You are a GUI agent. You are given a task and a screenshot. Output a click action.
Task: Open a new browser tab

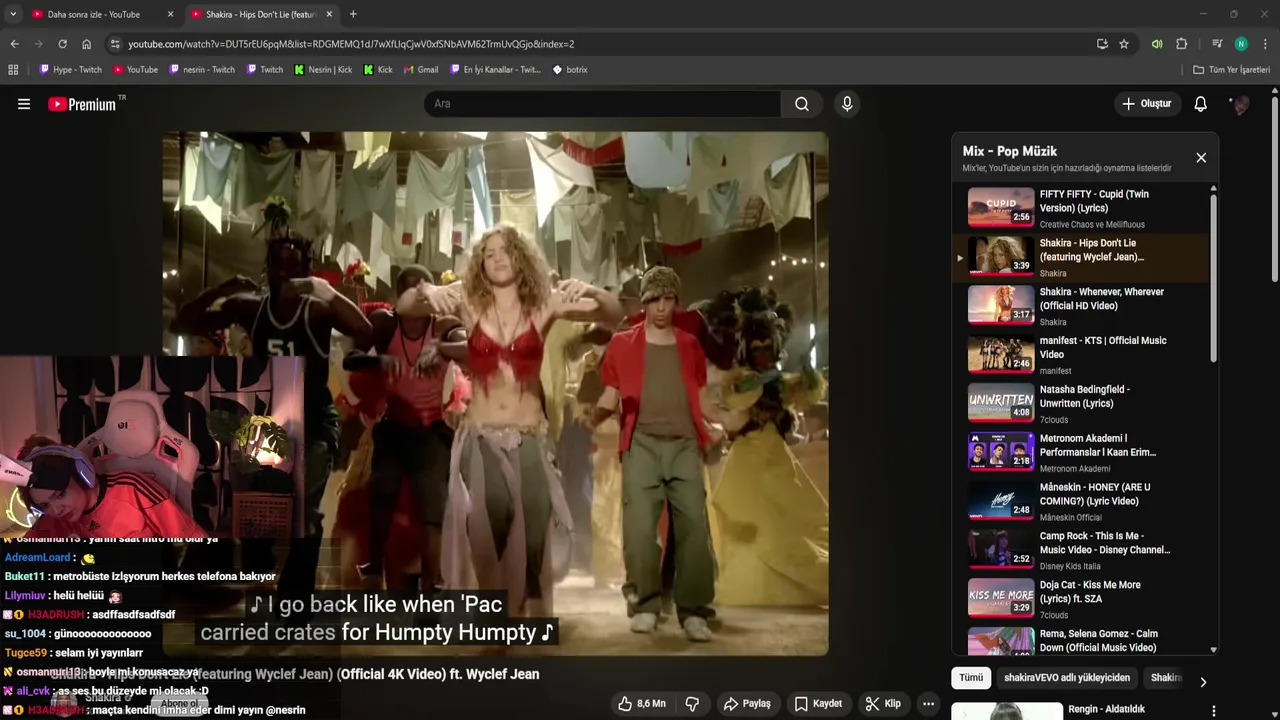pos(353,14)
